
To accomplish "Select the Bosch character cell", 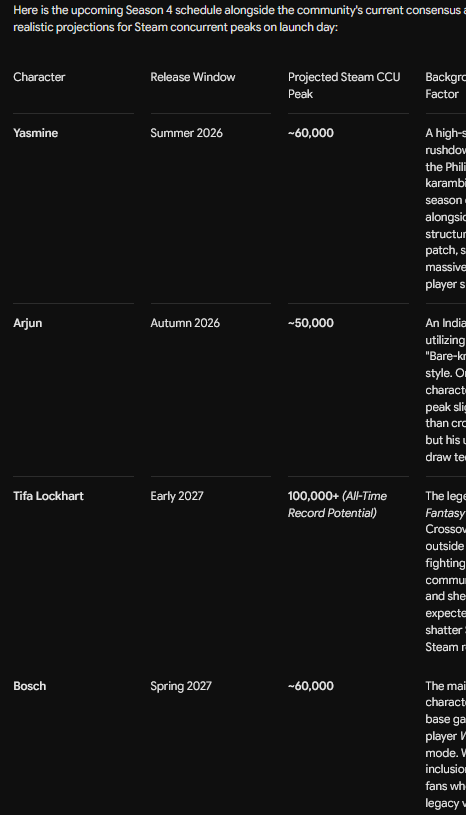I will coord(30,686).
